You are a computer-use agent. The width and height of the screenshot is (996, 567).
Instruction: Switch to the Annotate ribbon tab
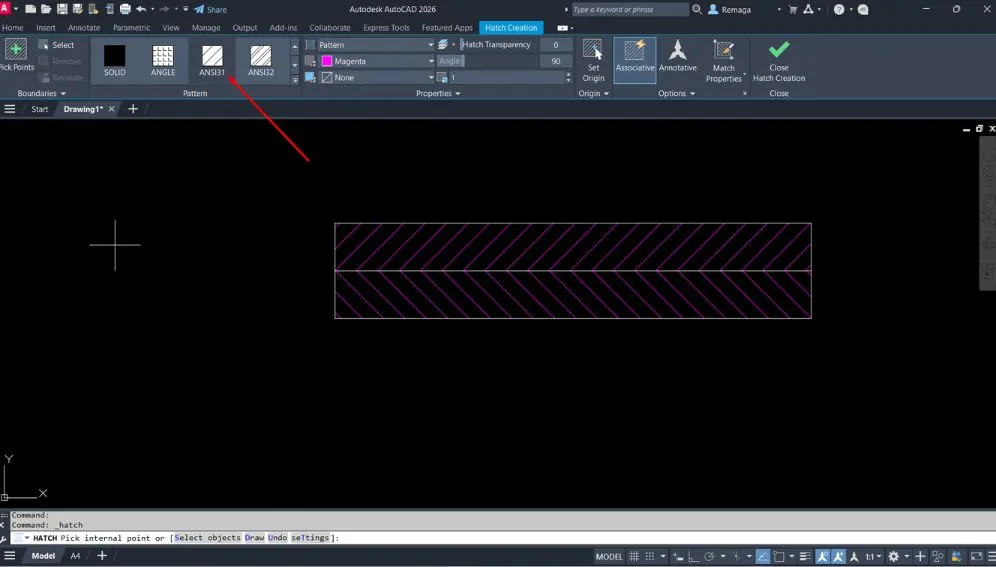pos(84,28)
